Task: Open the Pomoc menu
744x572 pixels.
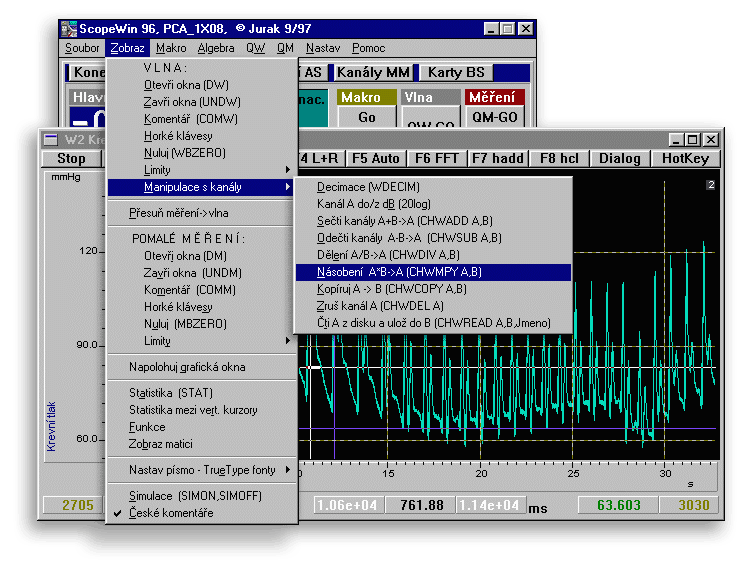Action: [x=368, y=48]
